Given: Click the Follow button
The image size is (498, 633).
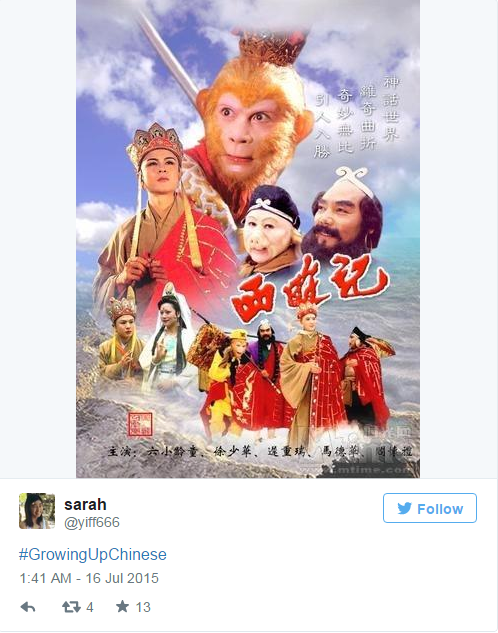Looking at the screenshot, I should [430, 508].
